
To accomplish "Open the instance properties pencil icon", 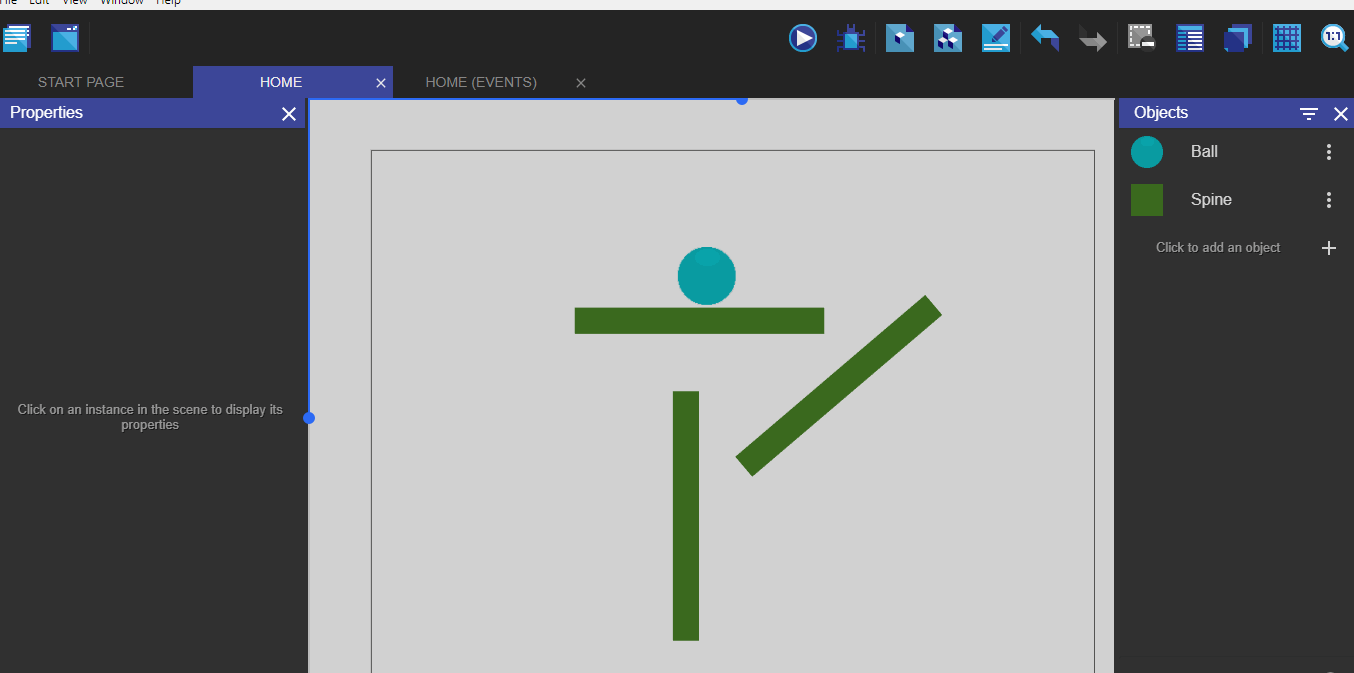I will pos(995,37).
